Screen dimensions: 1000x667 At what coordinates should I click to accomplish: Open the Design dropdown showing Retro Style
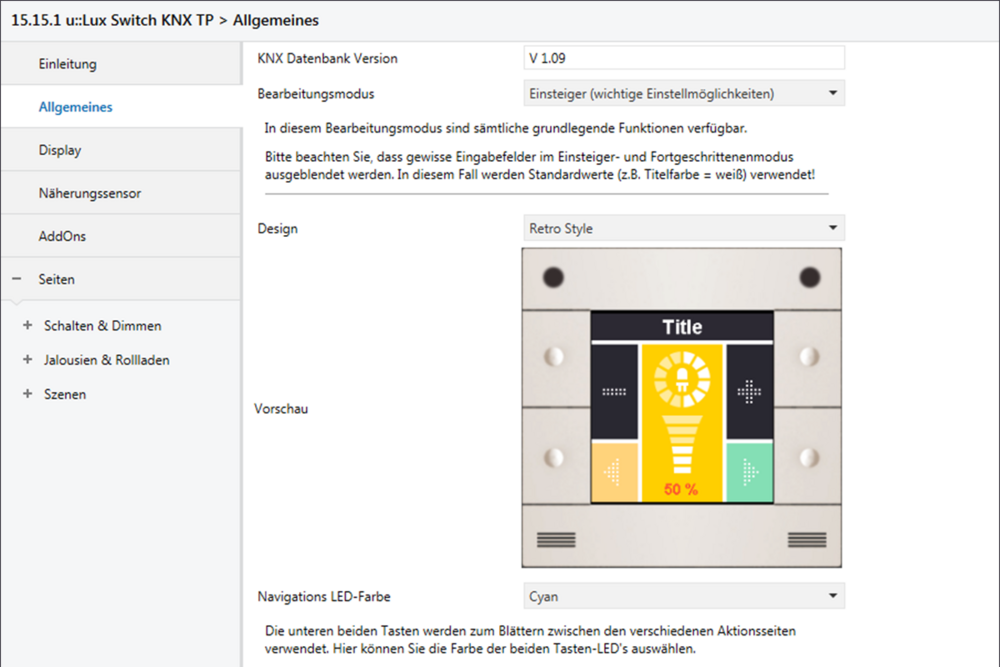coord(684,228)
